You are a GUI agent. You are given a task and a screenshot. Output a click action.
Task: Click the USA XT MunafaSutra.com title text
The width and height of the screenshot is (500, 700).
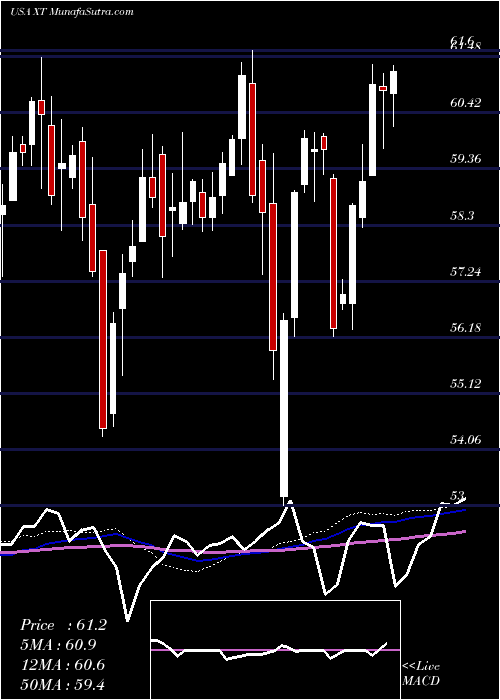pos(71,11)
